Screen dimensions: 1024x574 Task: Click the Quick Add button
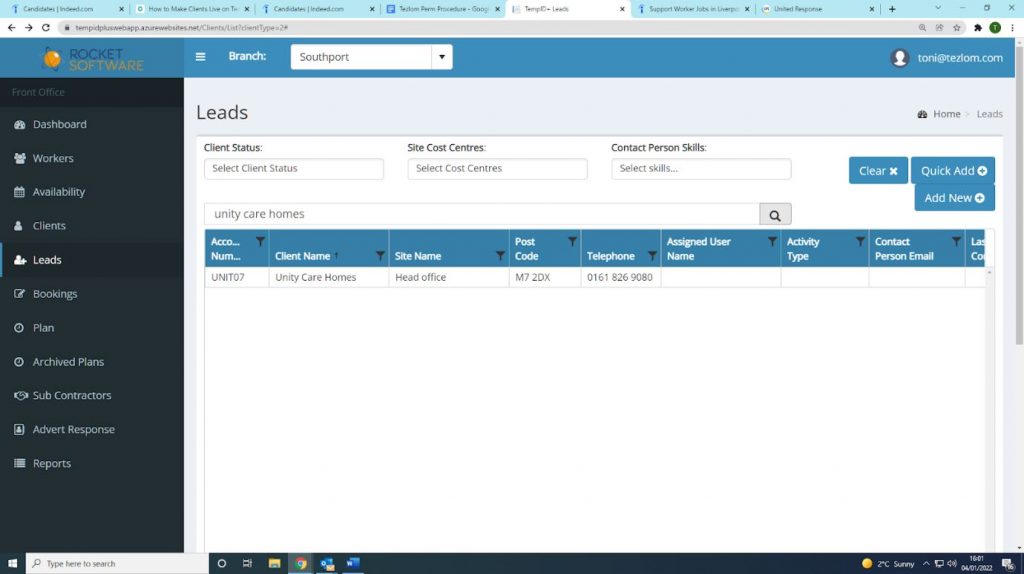pos(953,171)
